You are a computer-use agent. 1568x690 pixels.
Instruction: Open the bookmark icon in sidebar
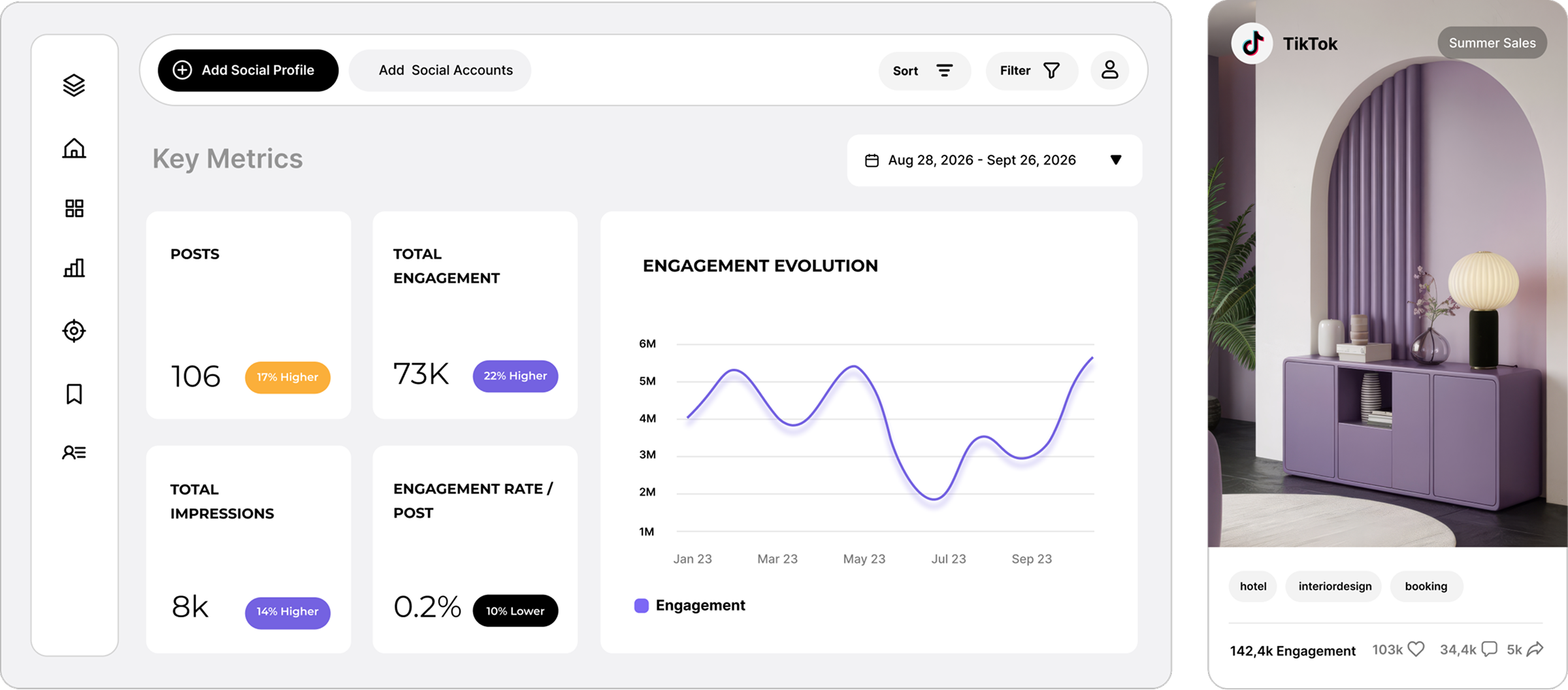(74, 394)
